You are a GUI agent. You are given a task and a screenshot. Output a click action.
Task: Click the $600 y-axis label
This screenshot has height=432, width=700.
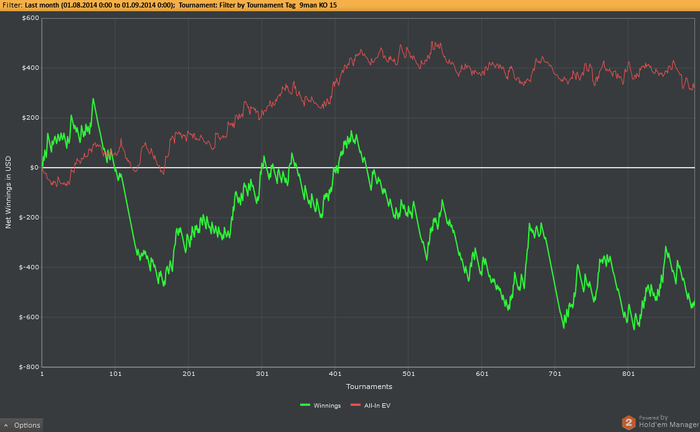[x=30, y=18]
